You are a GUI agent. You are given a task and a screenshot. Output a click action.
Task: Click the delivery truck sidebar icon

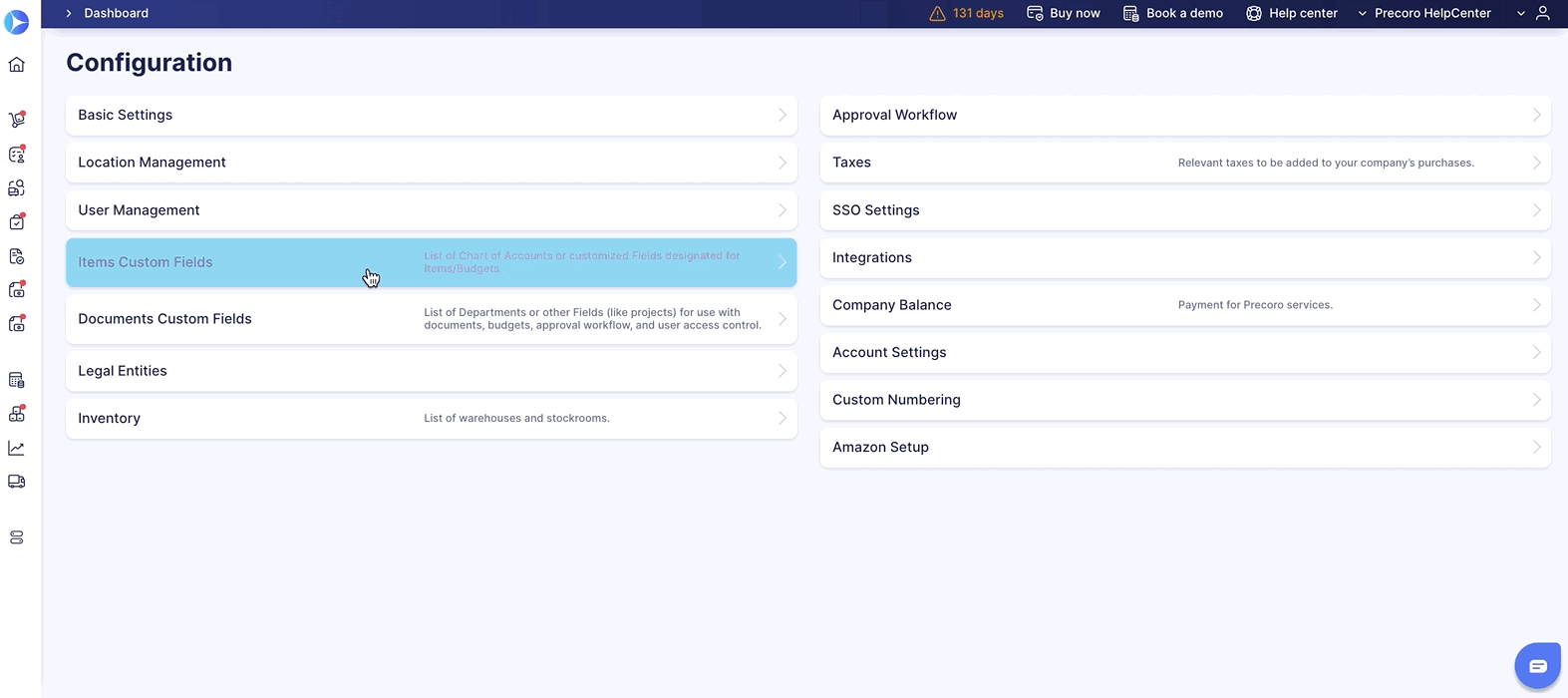pyautogui.click(x=17, y=482)
